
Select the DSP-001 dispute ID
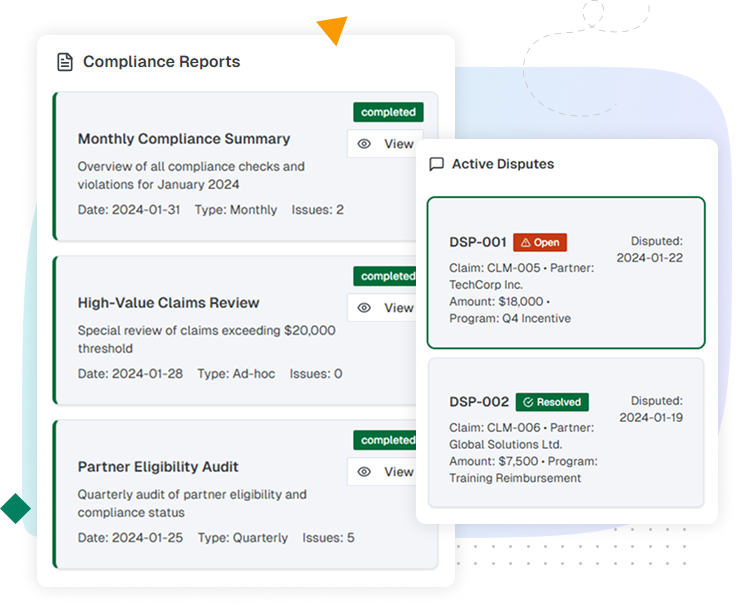point(478,242)
